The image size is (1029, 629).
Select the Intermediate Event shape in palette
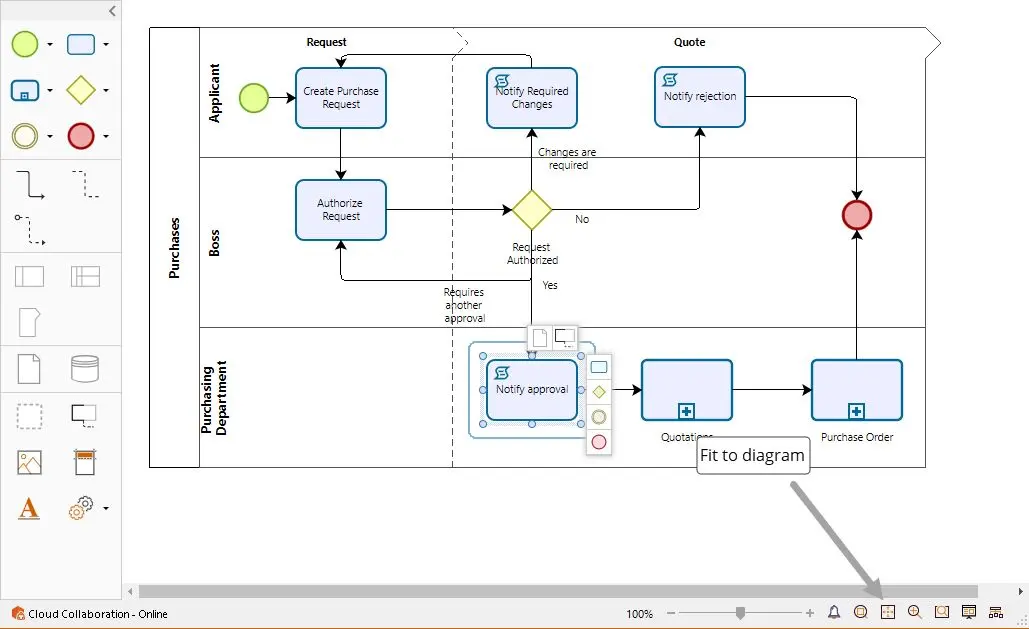(x=25, y=136)
